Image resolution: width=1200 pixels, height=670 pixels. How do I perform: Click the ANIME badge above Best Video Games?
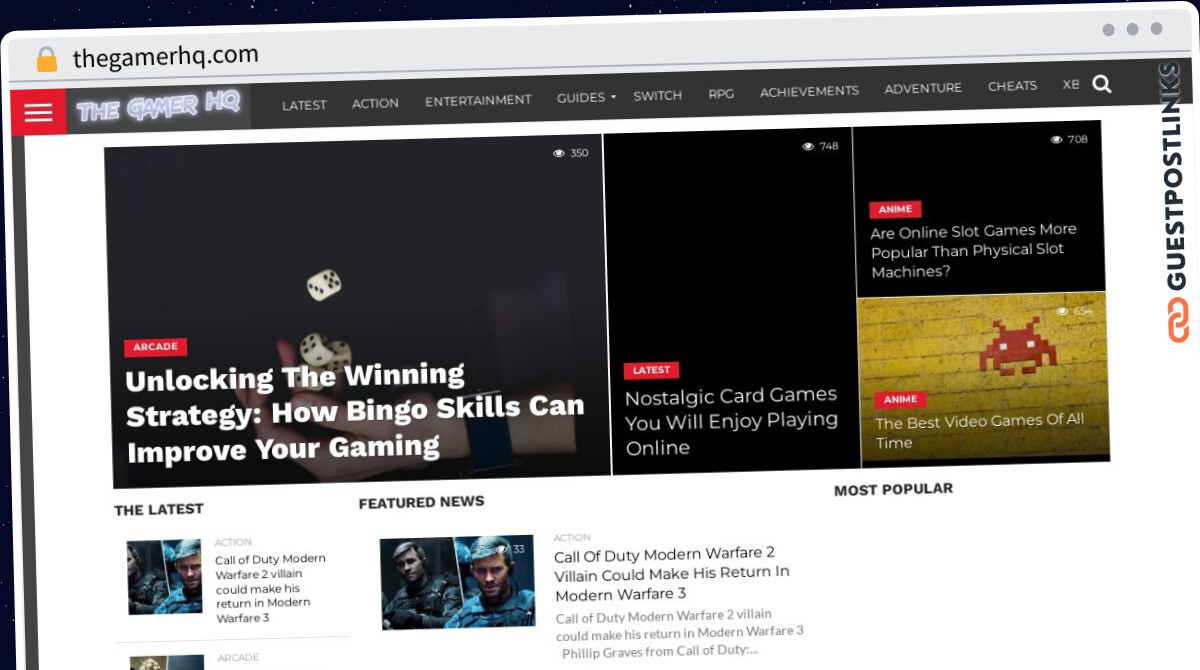click(x=900, y=399)
